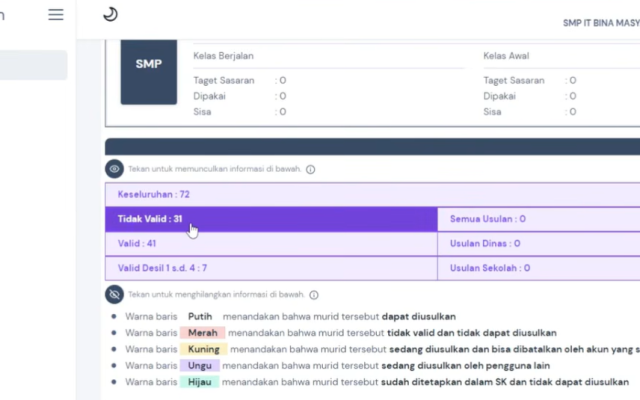The image size is (640, 400).
Task: Click the Merah color legend swatch
Action: click(202, 333)
